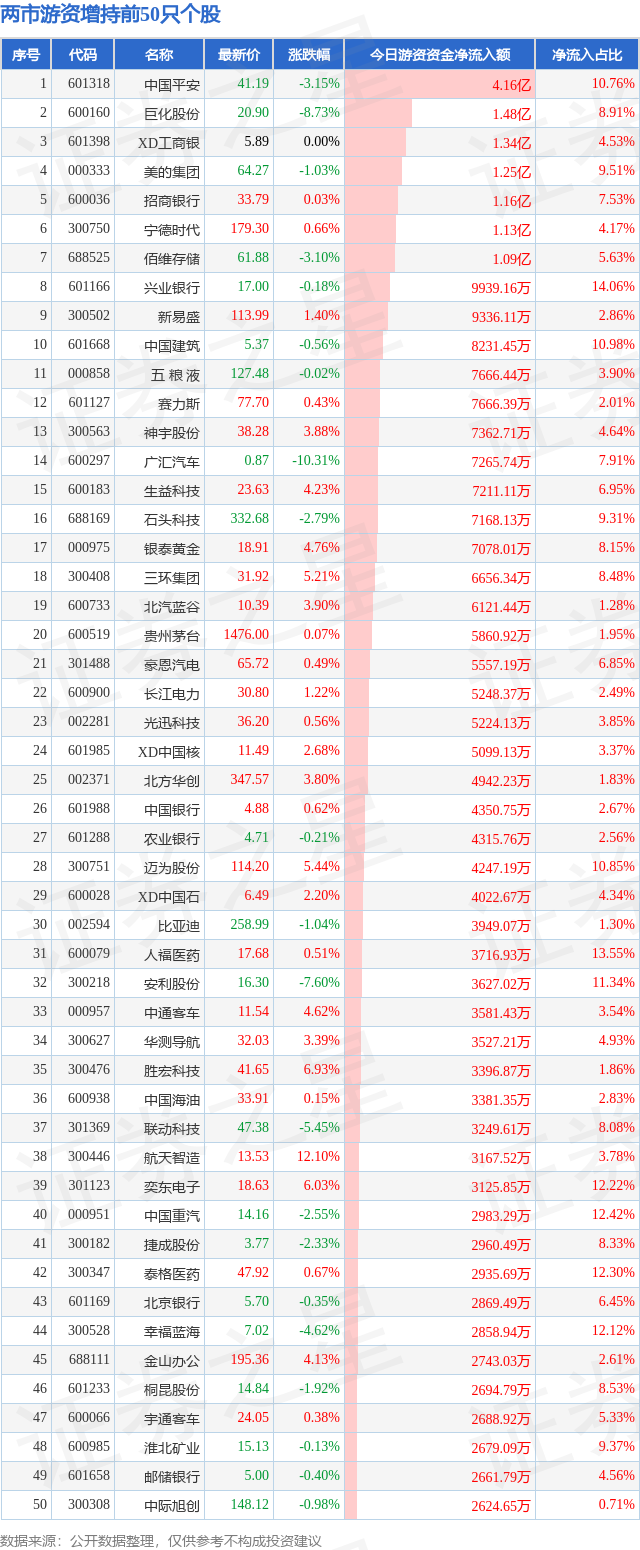Click the 代码 column header
The image size is (640, 1550).
(83, 55)
